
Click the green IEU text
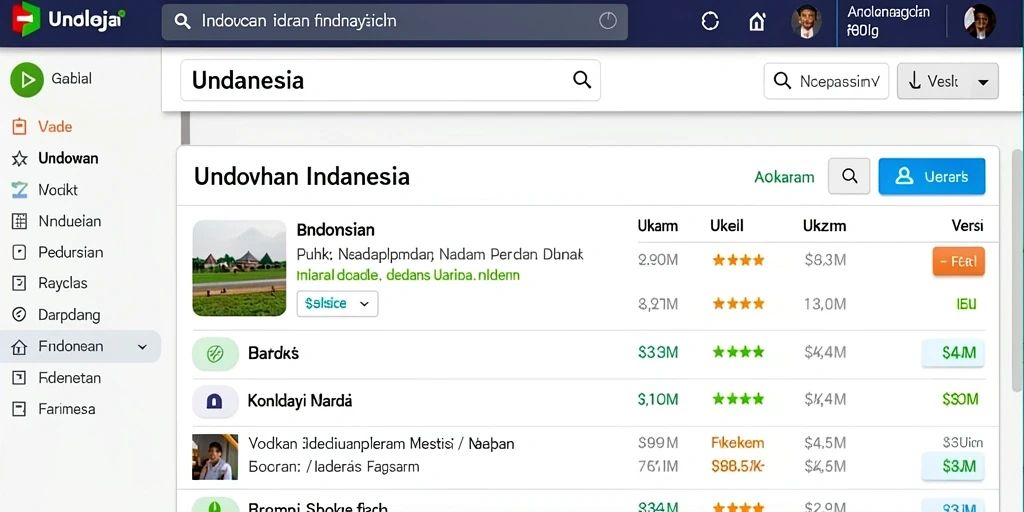(x=966, y=304)
